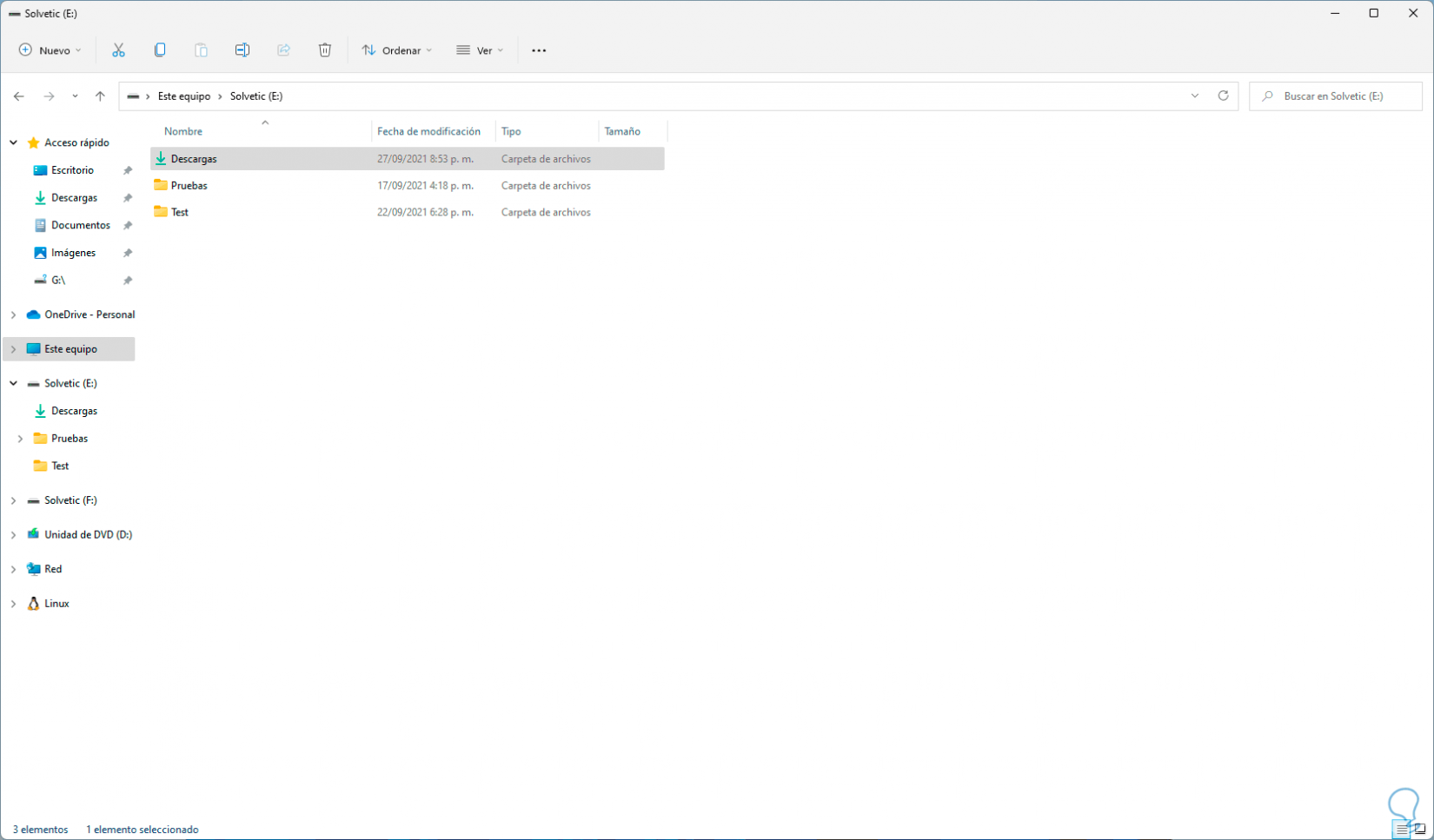
Task: Click the Acceso rápido star icon
Action: click(33, 142)
